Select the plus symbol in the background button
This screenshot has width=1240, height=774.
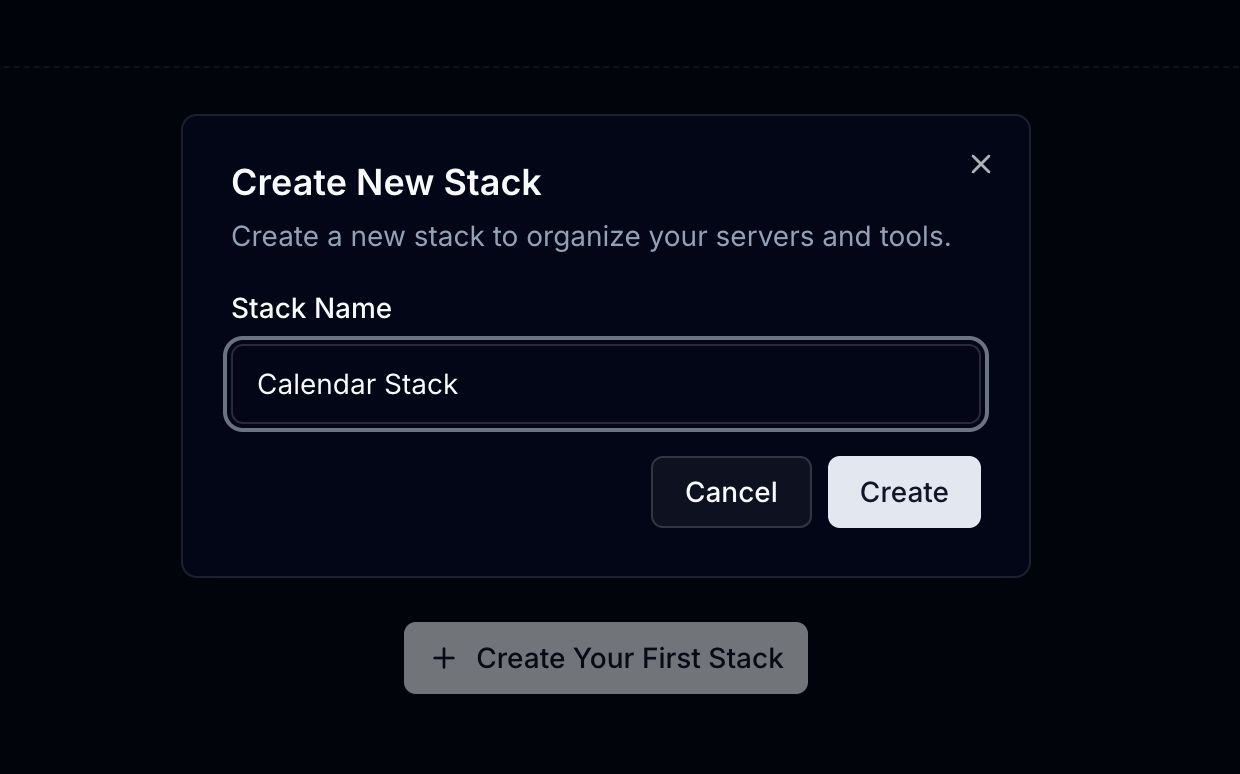pyautogui.click(x=444, y=658)
